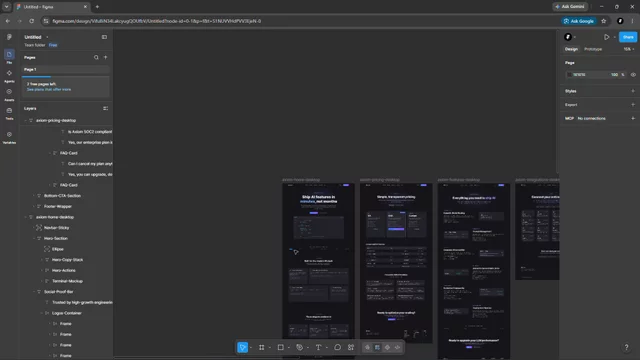Select the Text tool
The image size is (640, 360).
coord(318,347)
